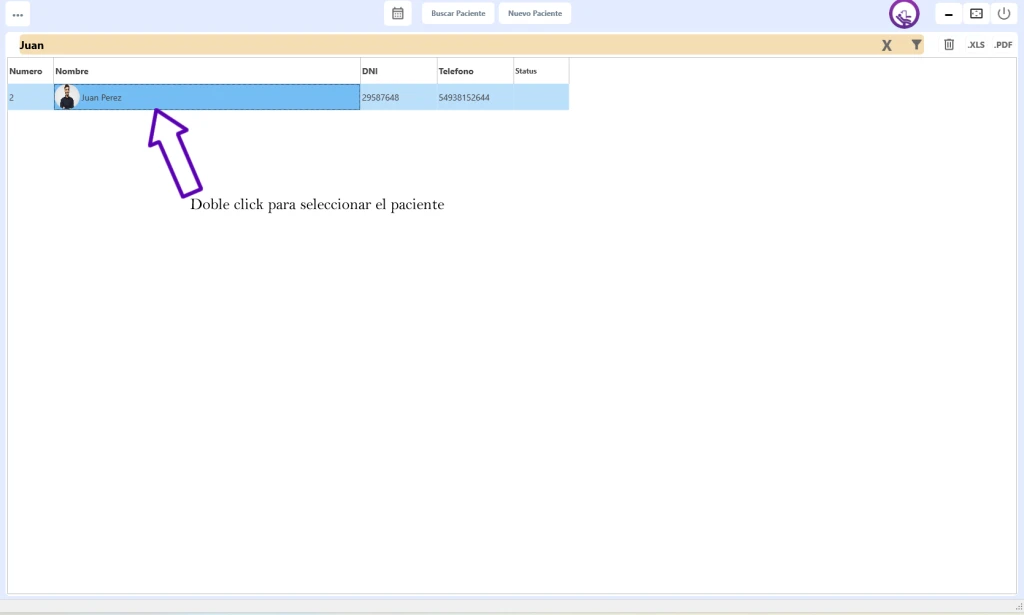Click the dental chair icon

pos(904,14)
